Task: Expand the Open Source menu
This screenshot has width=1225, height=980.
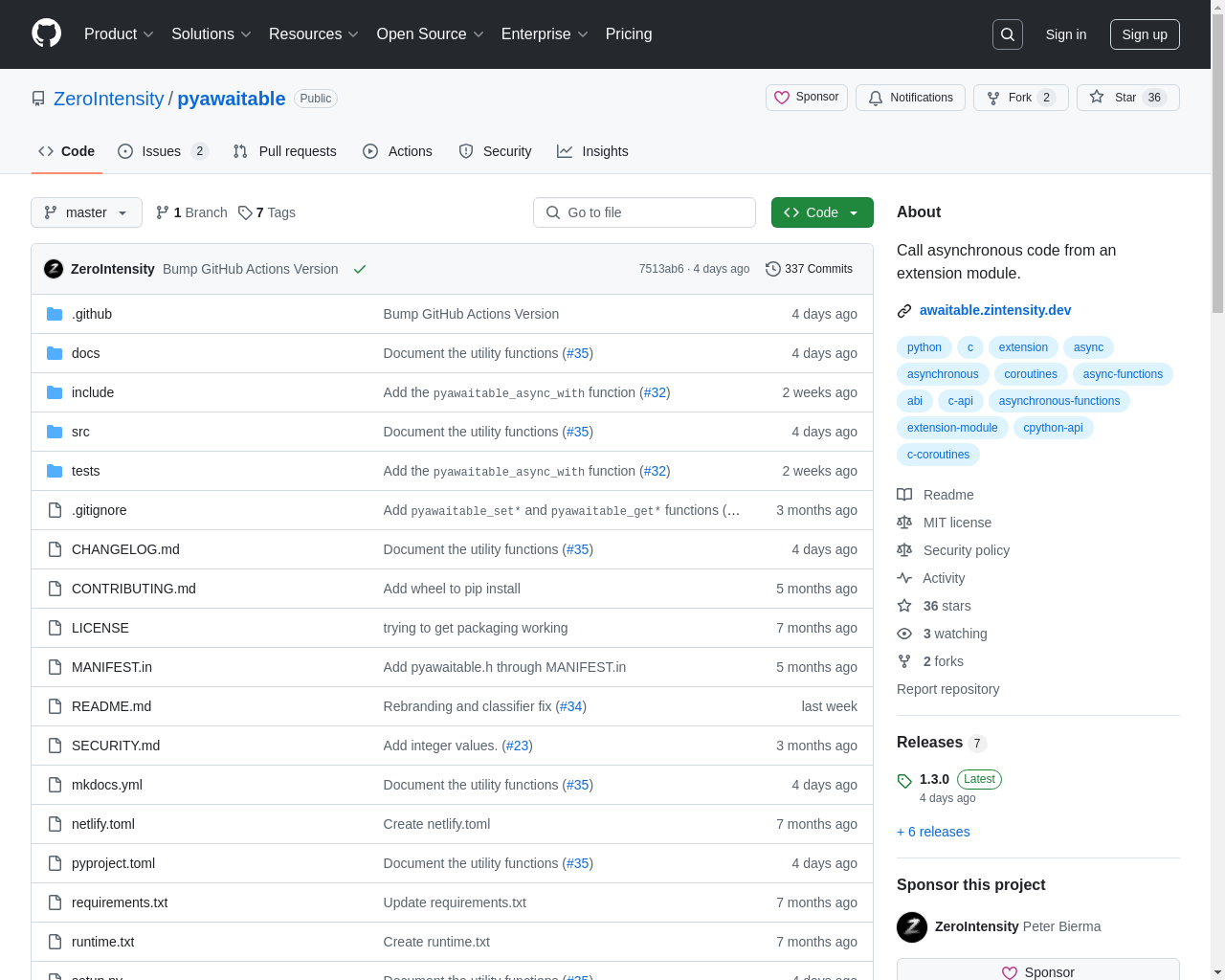Action: click(431, 34)
